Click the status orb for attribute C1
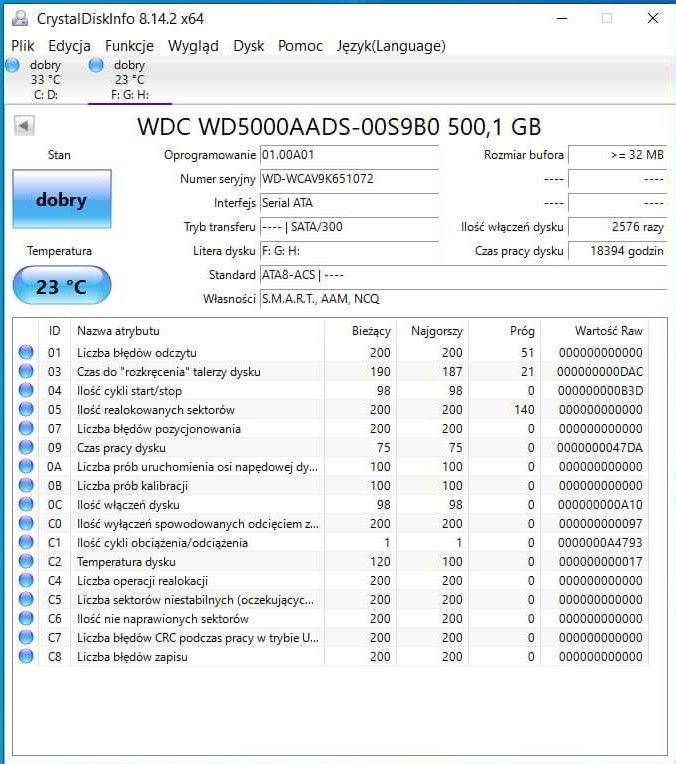This screenshot has width=676, height=764. point(26,542)
